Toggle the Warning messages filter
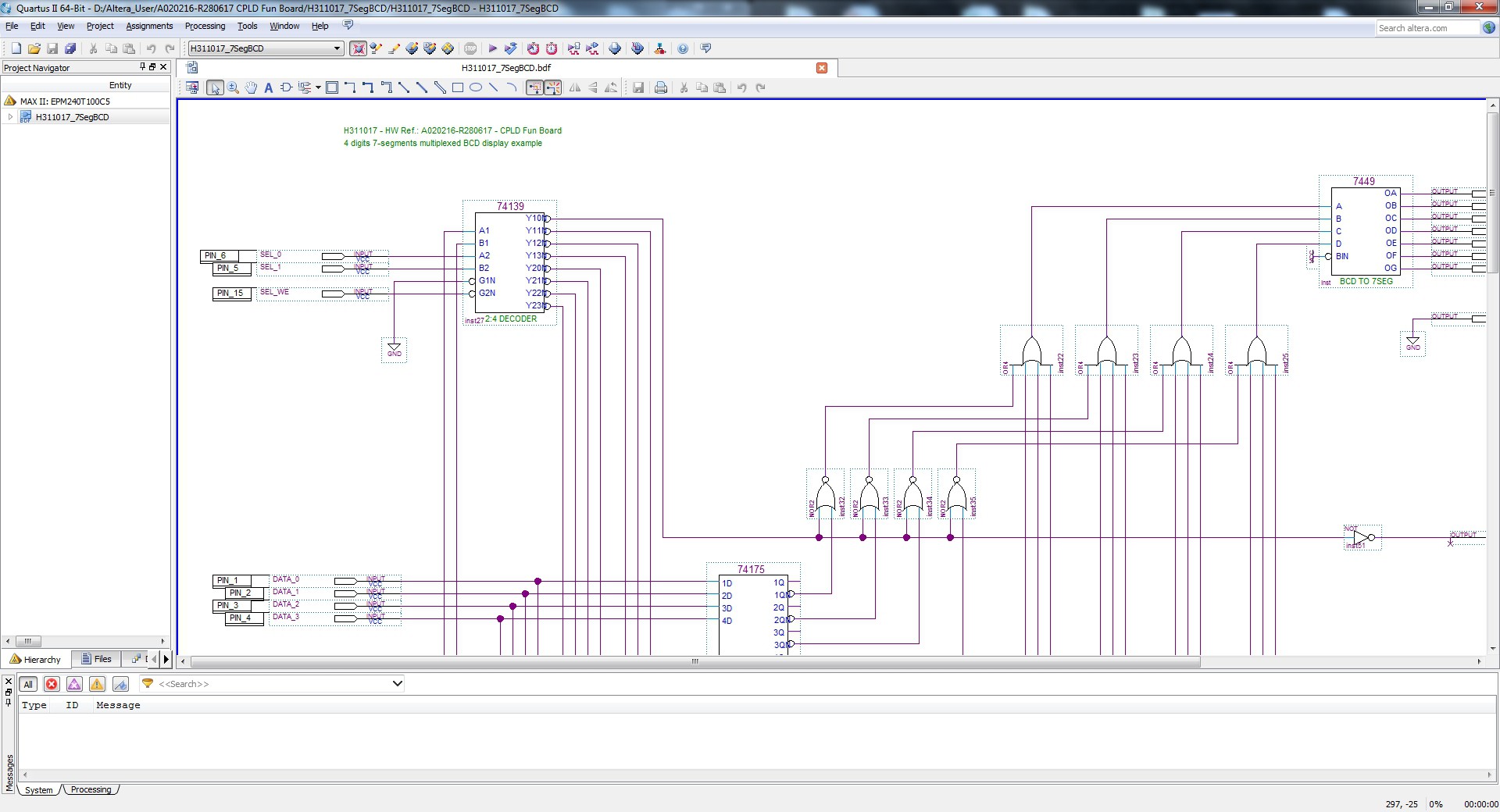 [x=97, y=685]
